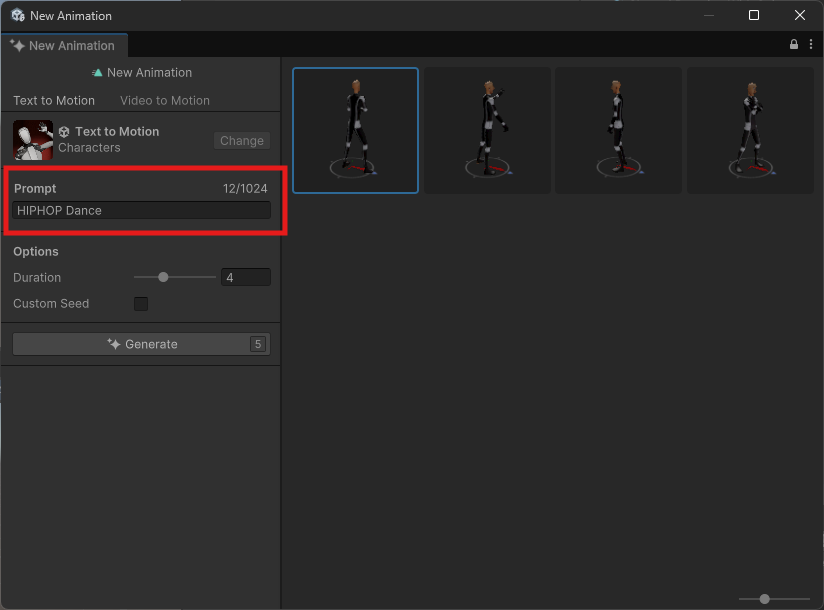The width and height of the screenshot is (824, 610).
Task: Click the lock icon to lock window
Action: 794,45
